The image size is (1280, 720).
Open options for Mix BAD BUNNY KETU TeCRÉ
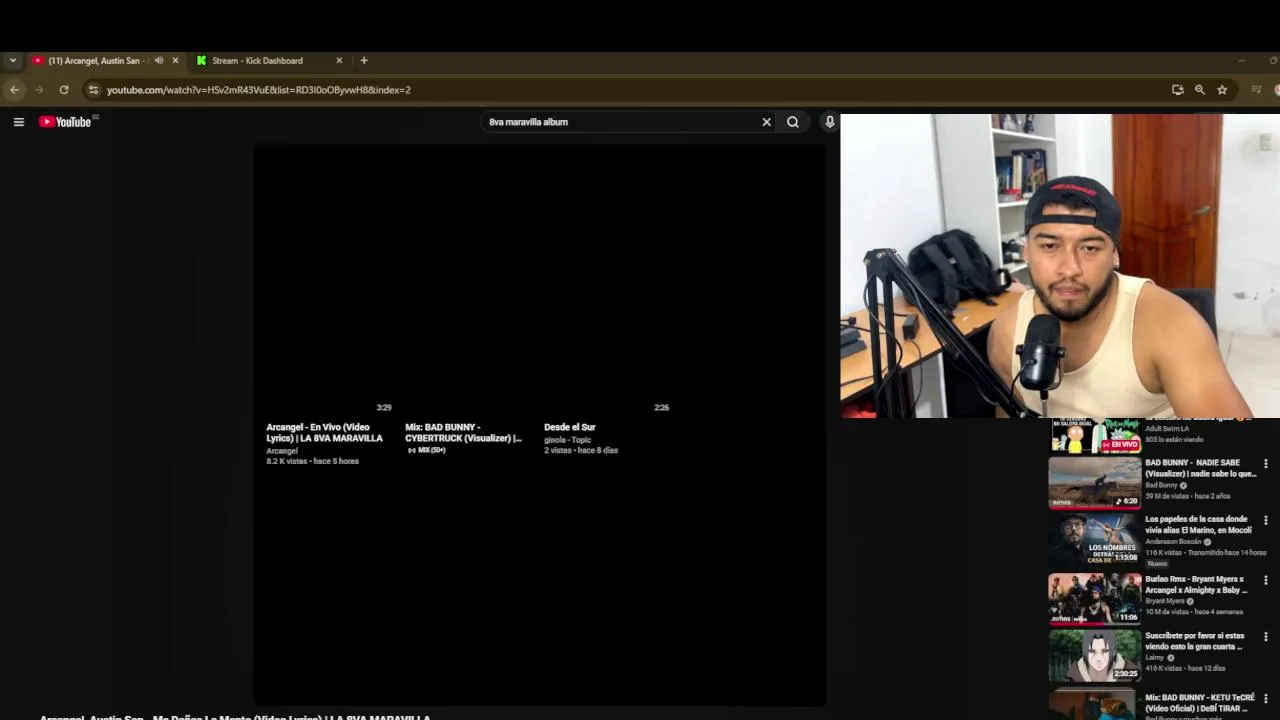[1266, 698]
